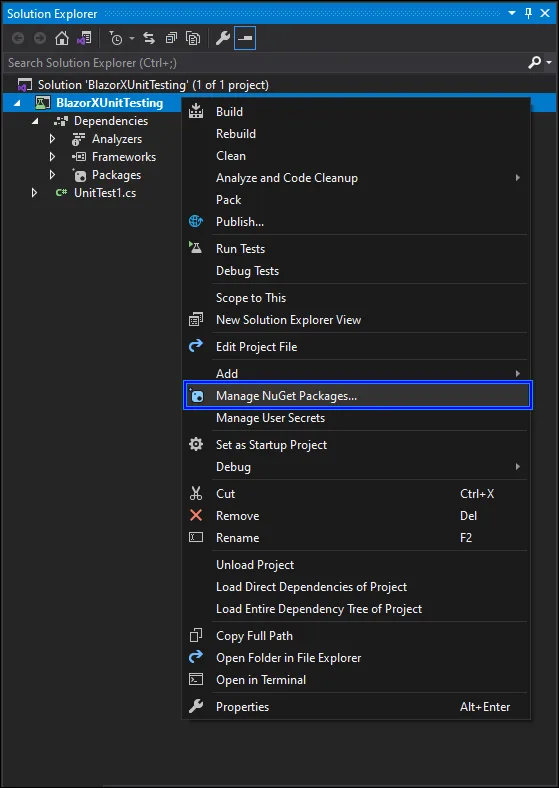Choose Manage NuGet Packages...

pyautogui.click(x=357, y=396)
